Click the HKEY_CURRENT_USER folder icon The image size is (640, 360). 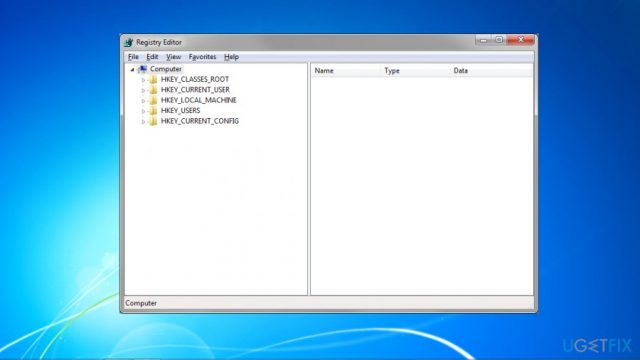[x=153, y=90]
